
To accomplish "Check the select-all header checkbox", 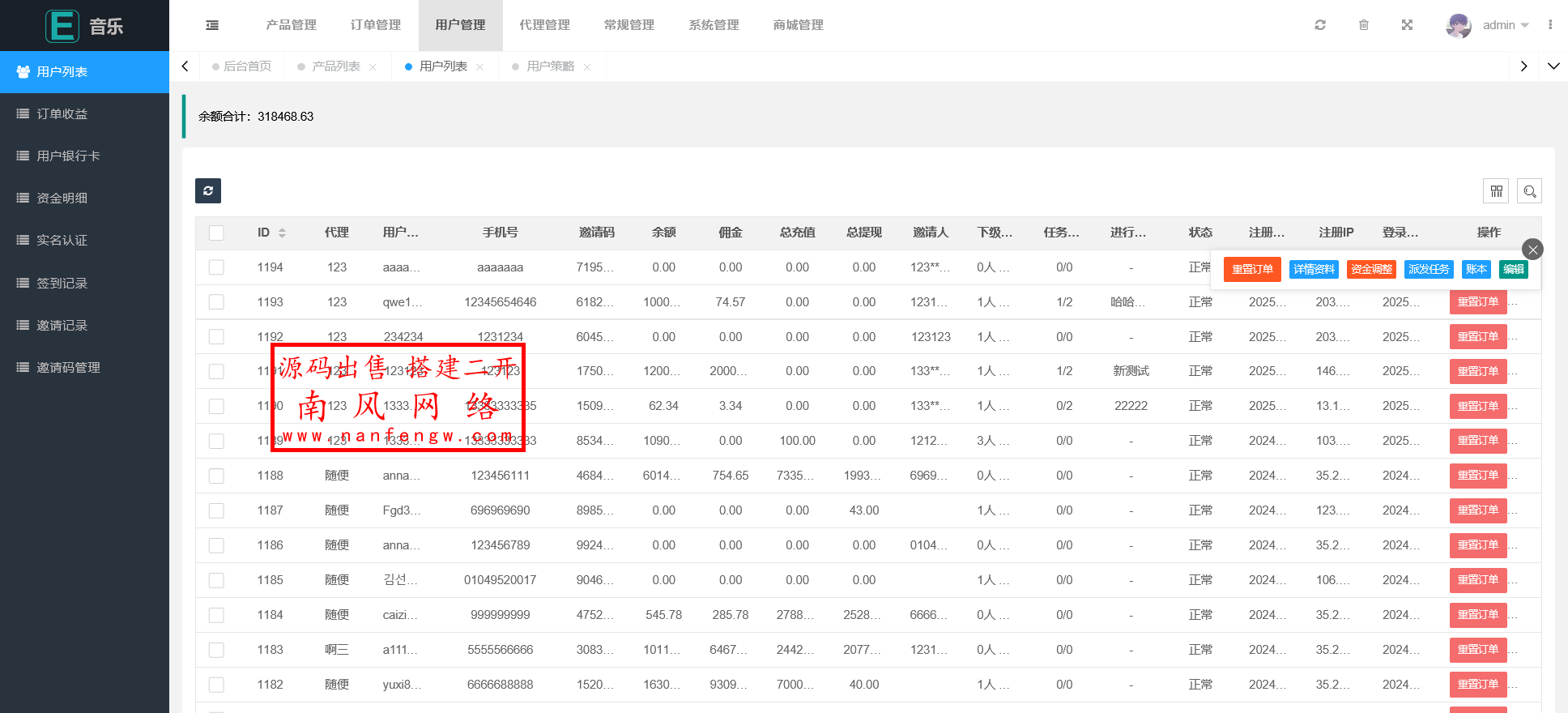I will pyautogui.click(x=216, y=233).
